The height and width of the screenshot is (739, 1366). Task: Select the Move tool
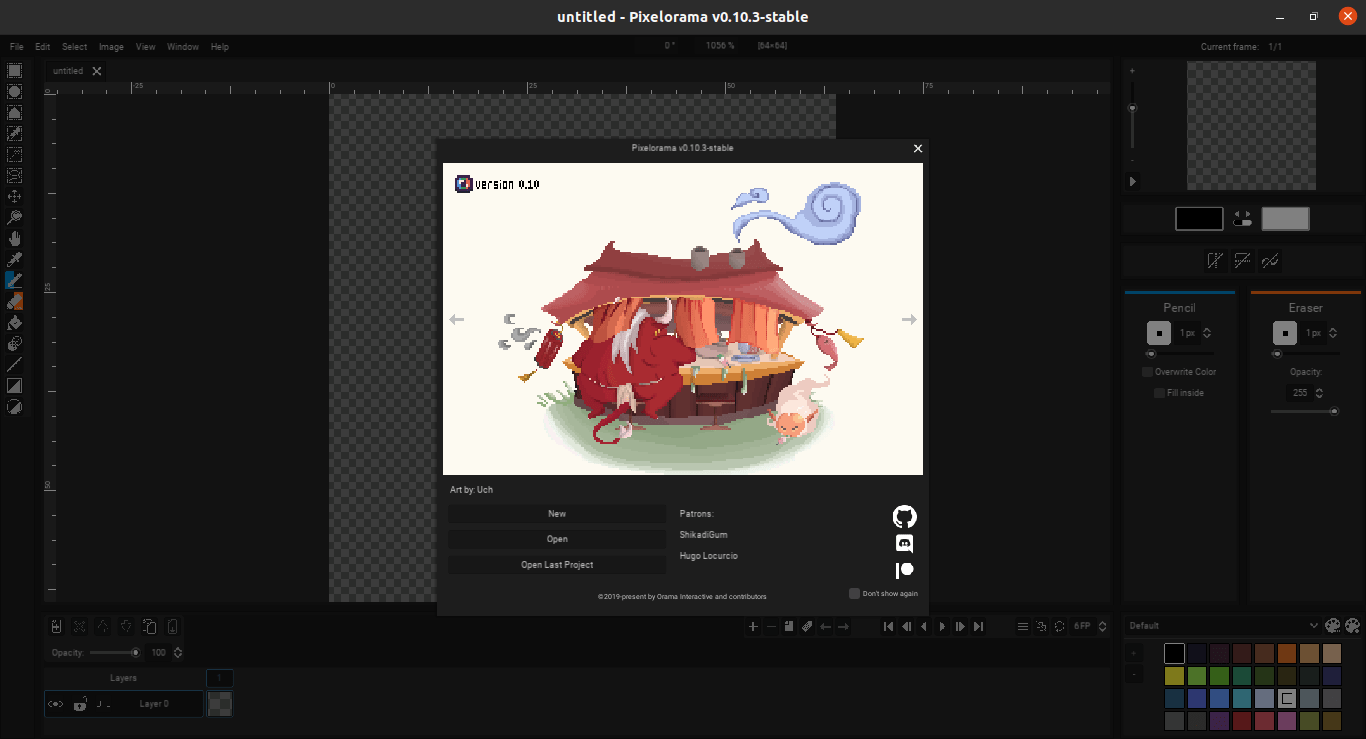(15, 196)
